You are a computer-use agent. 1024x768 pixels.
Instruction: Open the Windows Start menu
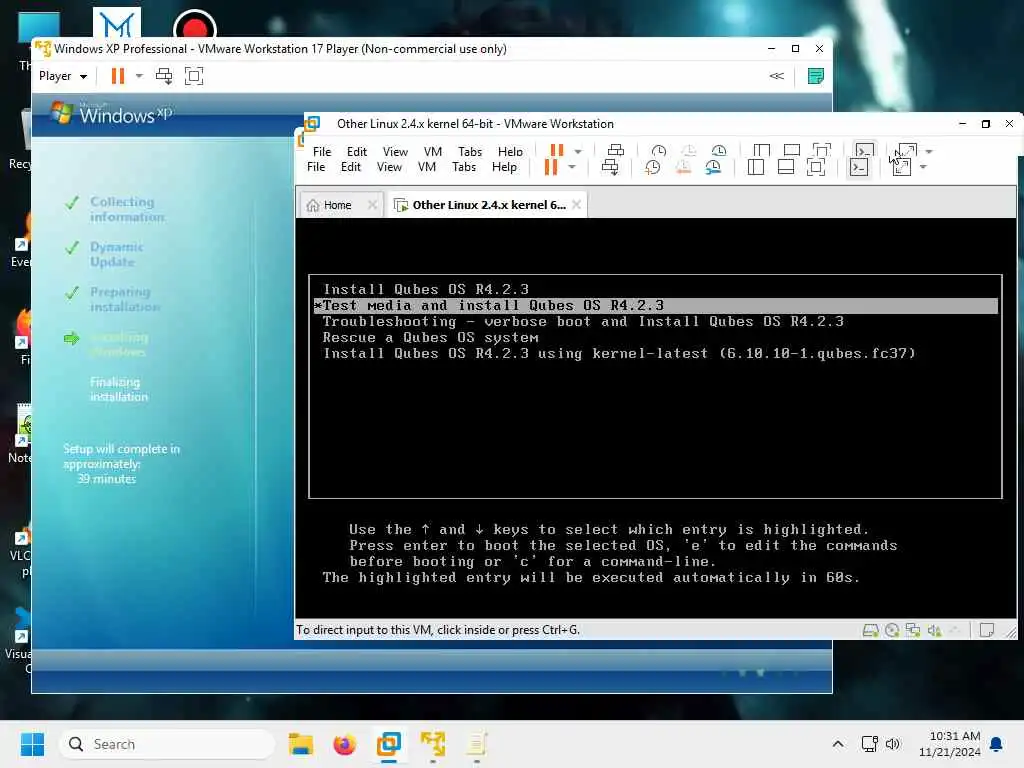[32, 744]
